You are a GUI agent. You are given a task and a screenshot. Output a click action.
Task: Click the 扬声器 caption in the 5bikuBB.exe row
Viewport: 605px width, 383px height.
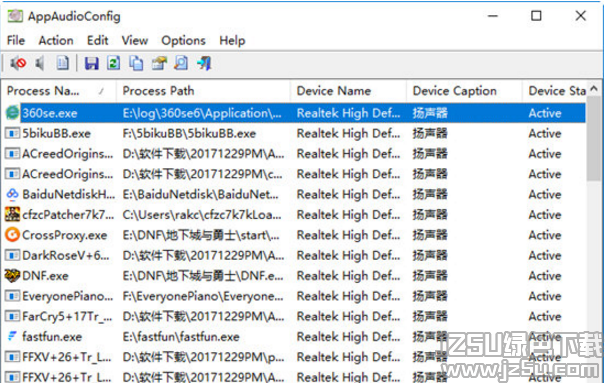coord(430,133)
